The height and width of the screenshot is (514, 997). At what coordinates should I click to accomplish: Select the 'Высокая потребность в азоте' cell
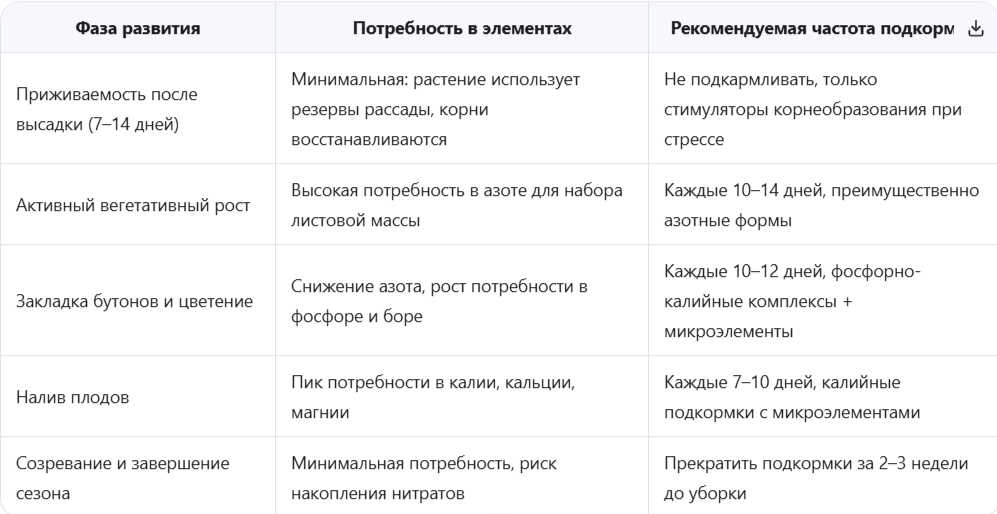coord(462,205)
